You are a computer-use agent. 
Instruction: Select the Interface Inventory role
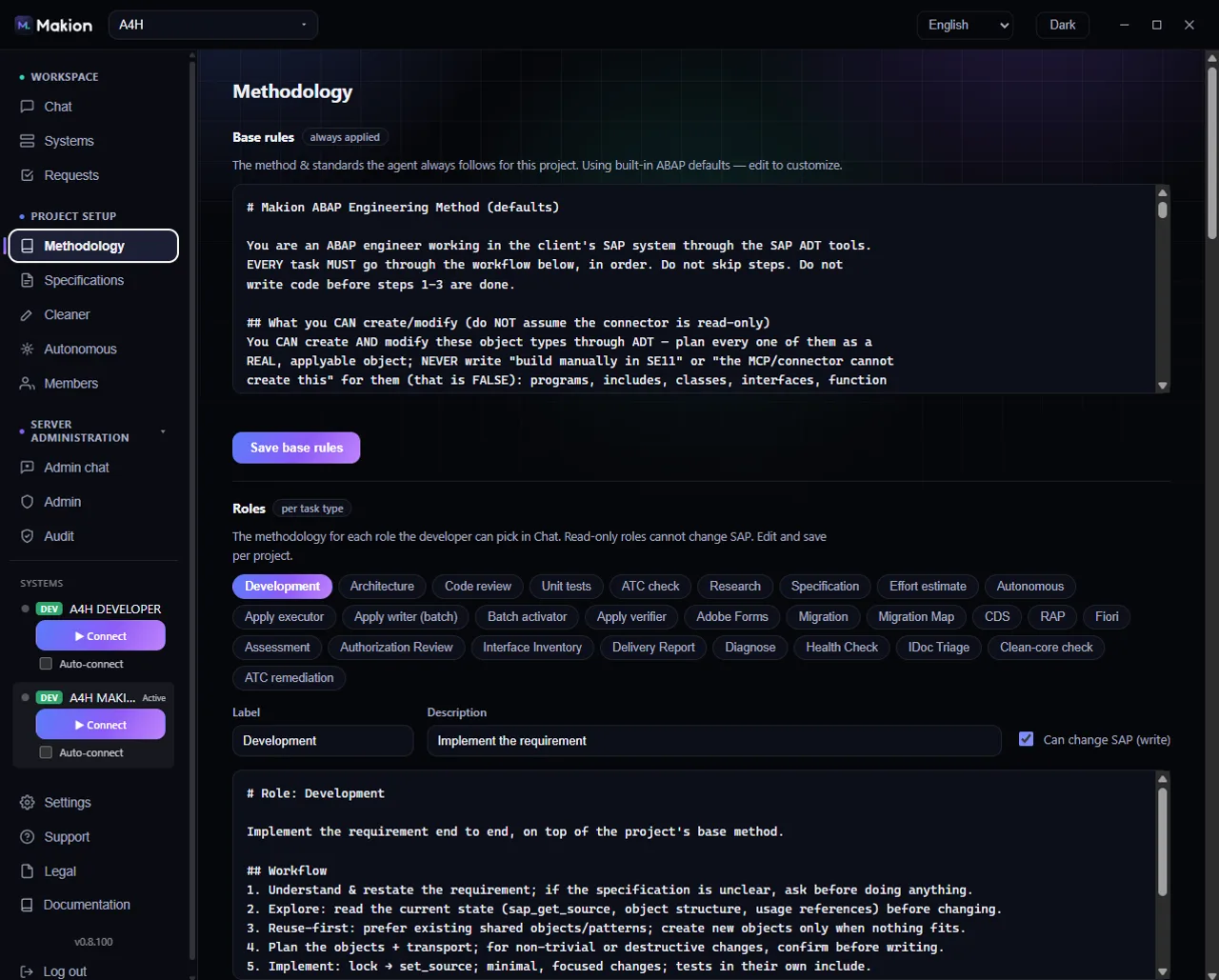point(532,648)
